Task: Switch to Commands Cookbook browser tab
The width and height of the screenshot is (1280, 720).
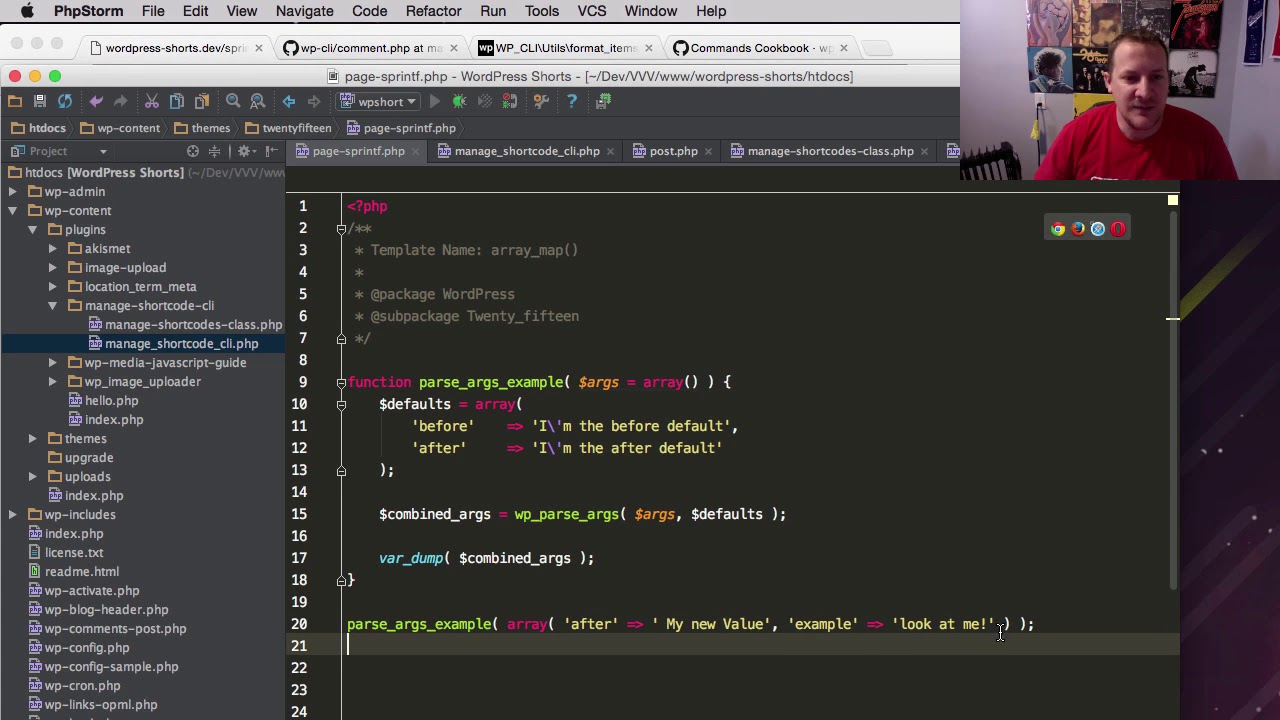Action: coord(760,48)
